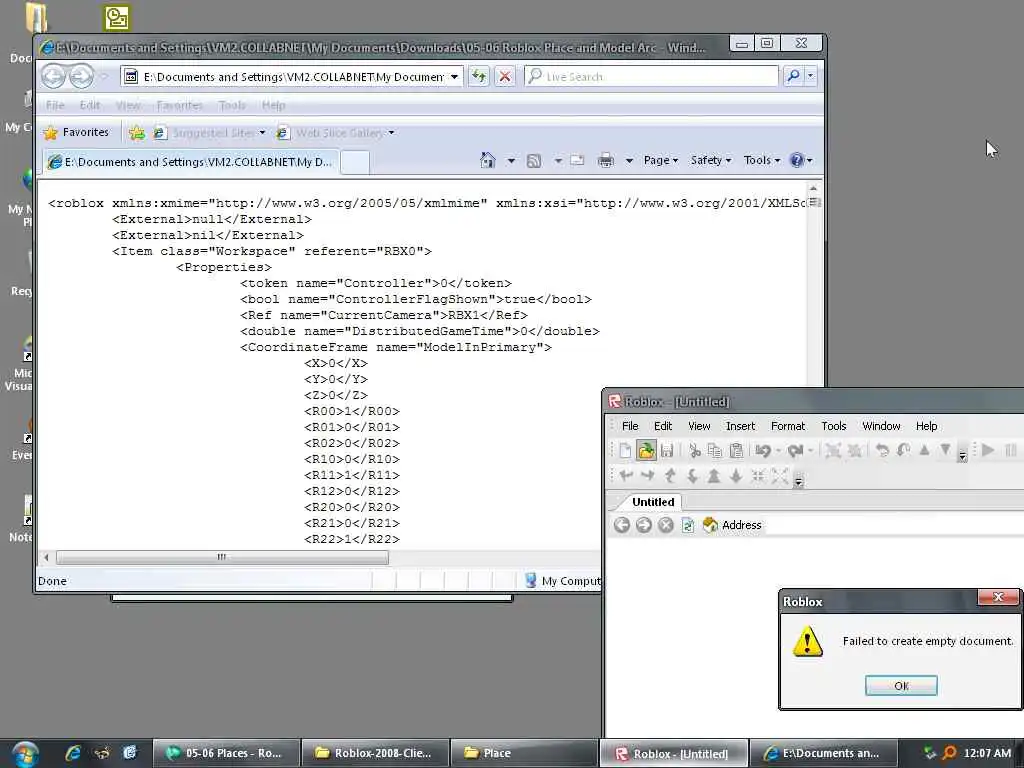
Task: Click the Internet Explorer Back button
Action: tap(54, 76)
